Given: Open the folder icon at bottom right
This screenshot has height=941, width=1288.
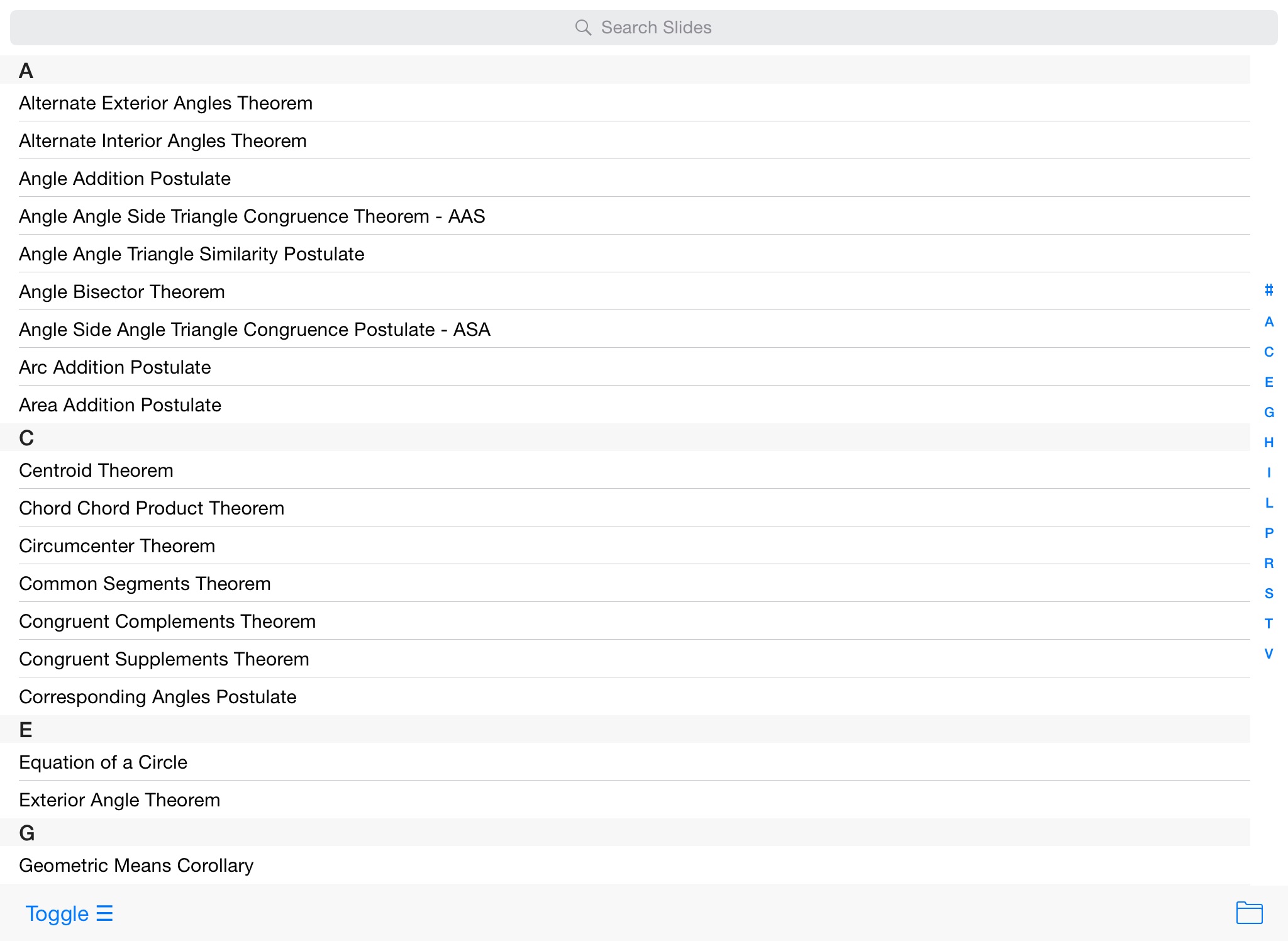Looking at the screenshot, I should (1248, 913).
